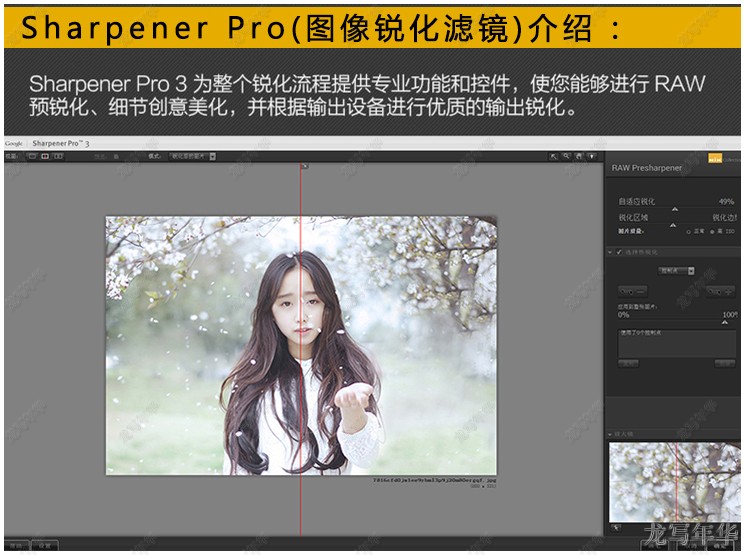
Task: Click the add control point plus button
Action: (x=720, y=291)
